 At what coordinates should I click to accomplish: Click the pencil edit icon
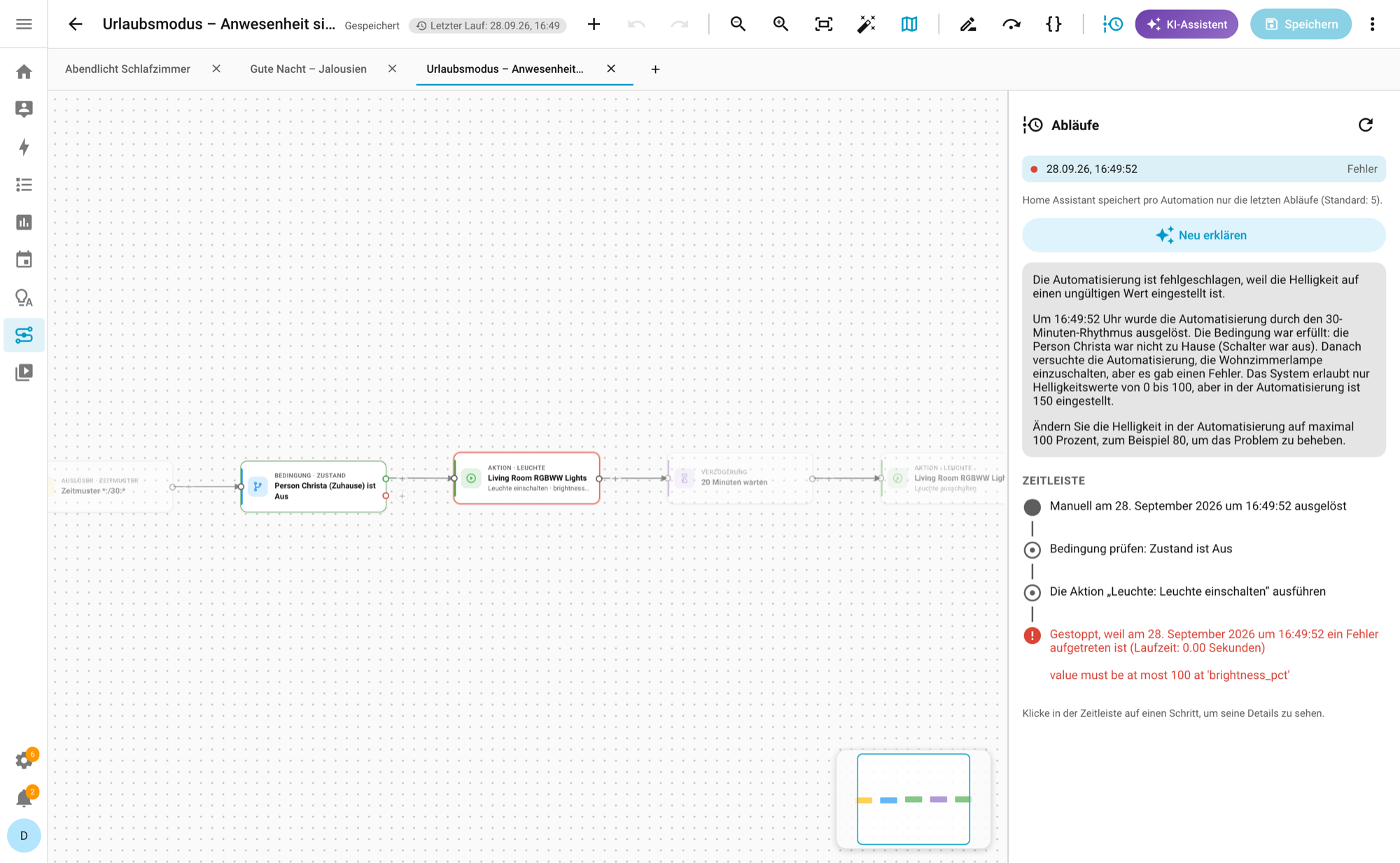[x=968, y=24]
